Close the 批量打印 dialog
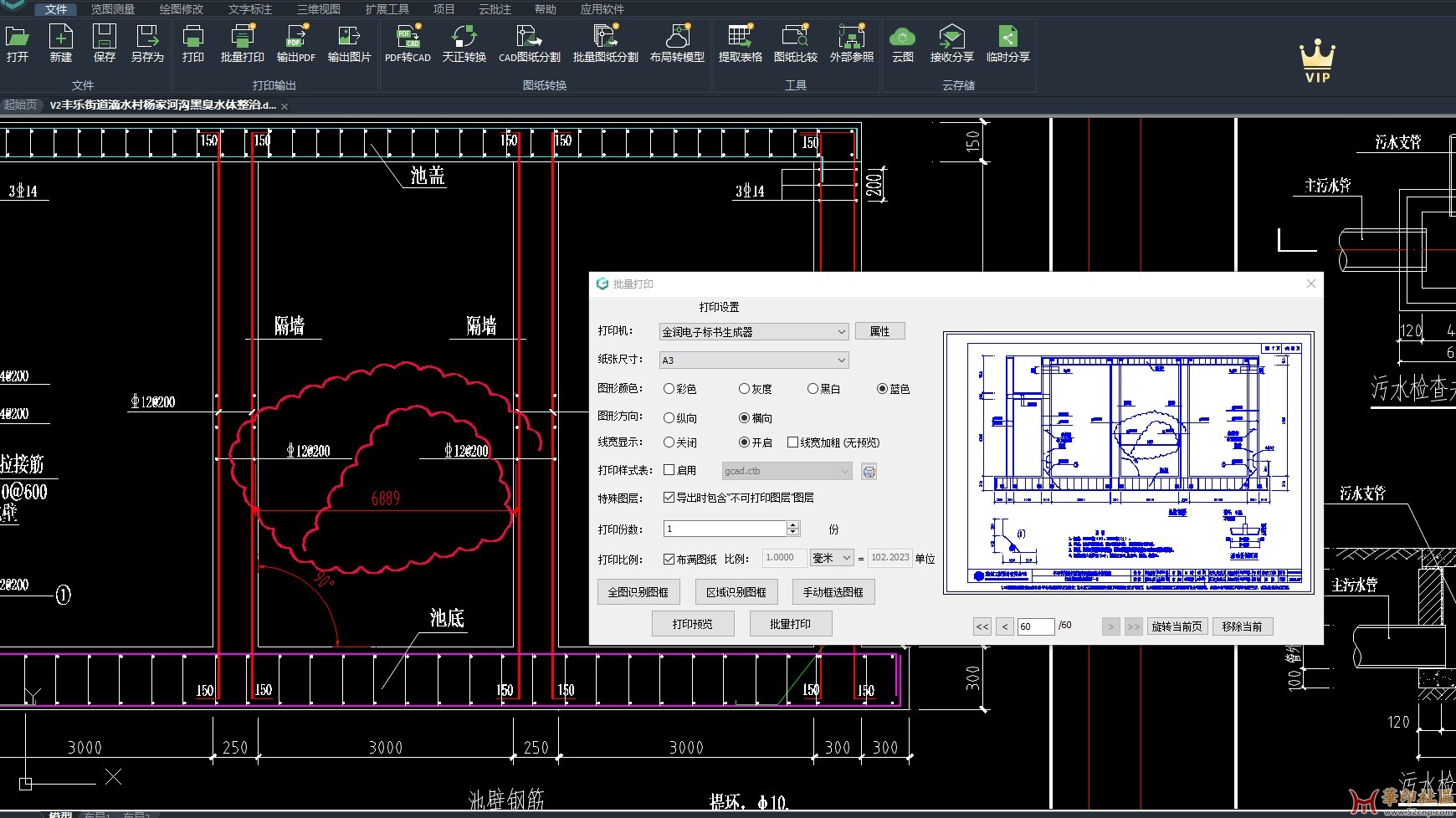 tap(1311, 284)
